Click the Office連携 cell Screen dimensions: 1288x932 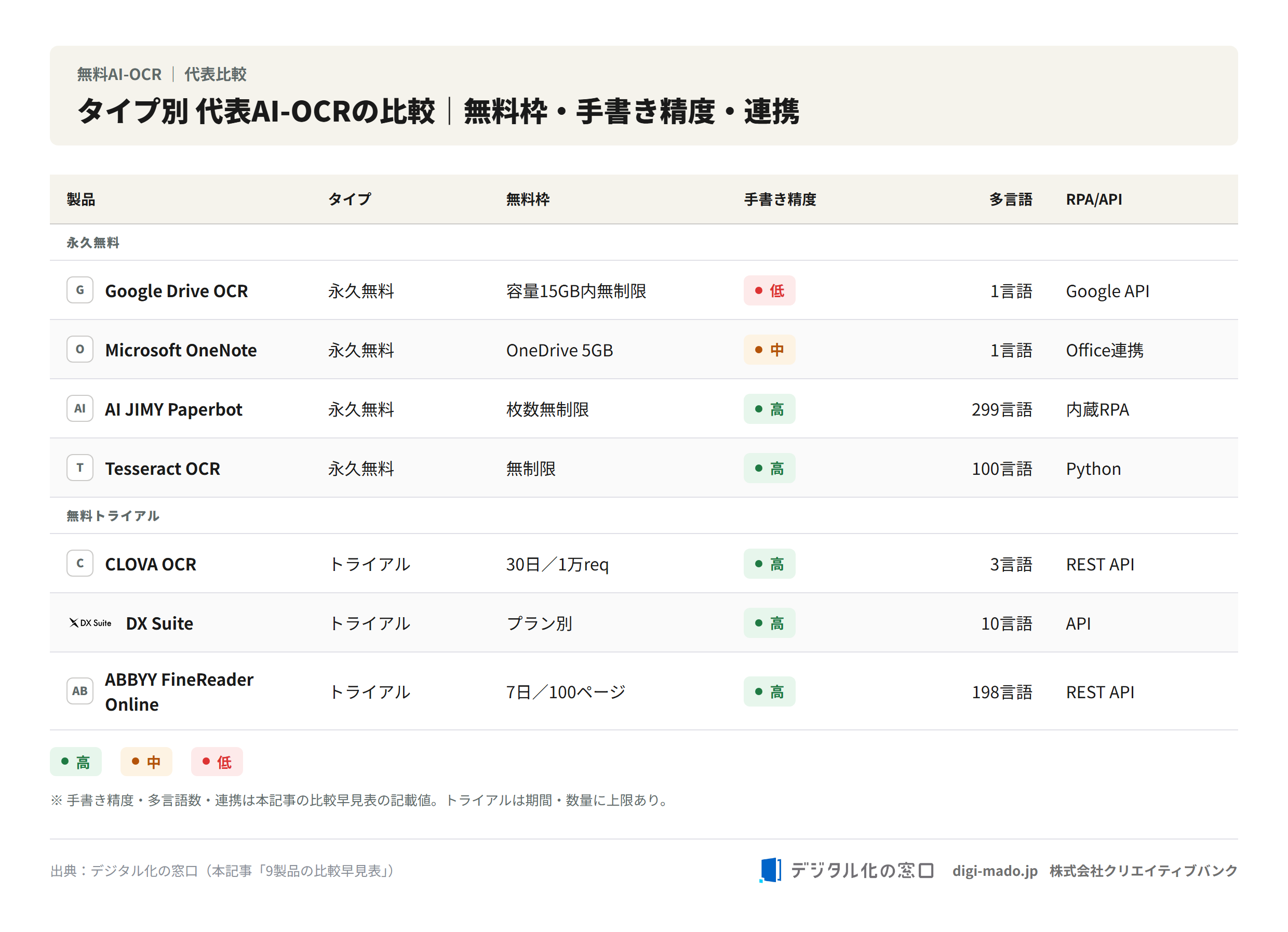coord(1105,350)
